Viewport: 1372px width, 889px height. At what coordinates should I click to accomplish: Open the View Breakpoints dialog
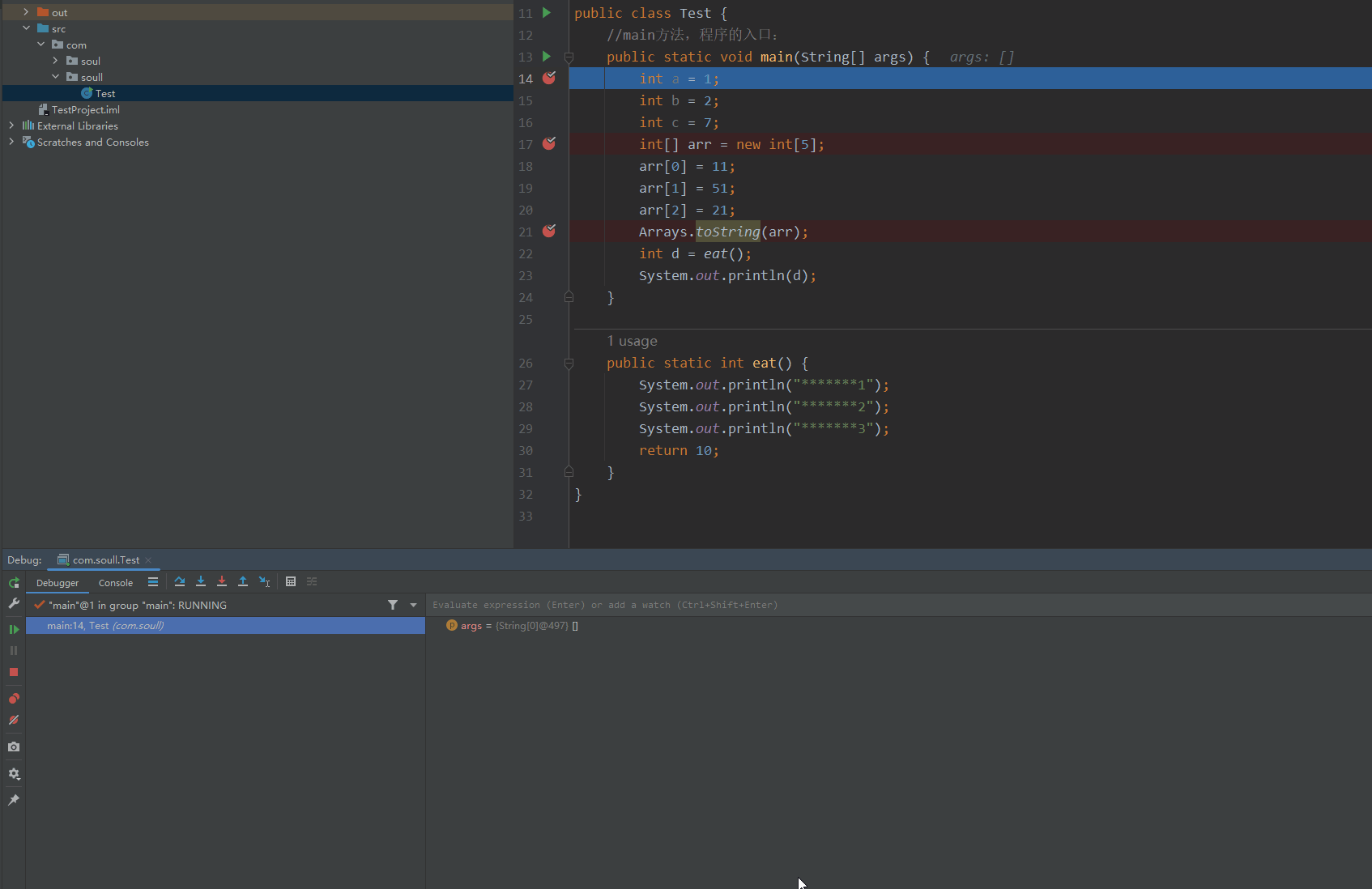[x=14, y=698]
